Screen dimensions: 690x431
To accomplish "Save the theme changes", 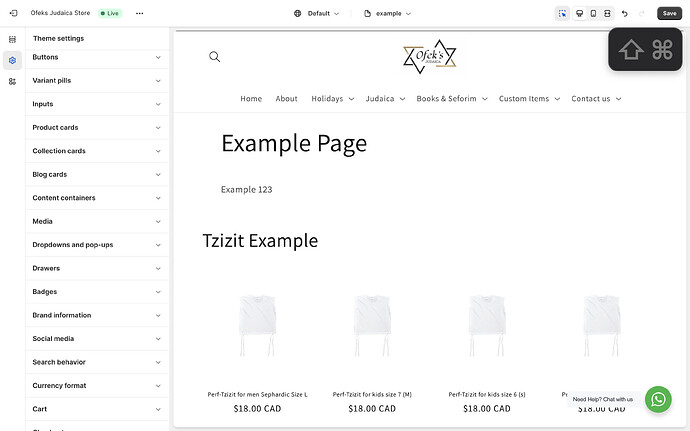I will tap(669, 13).
